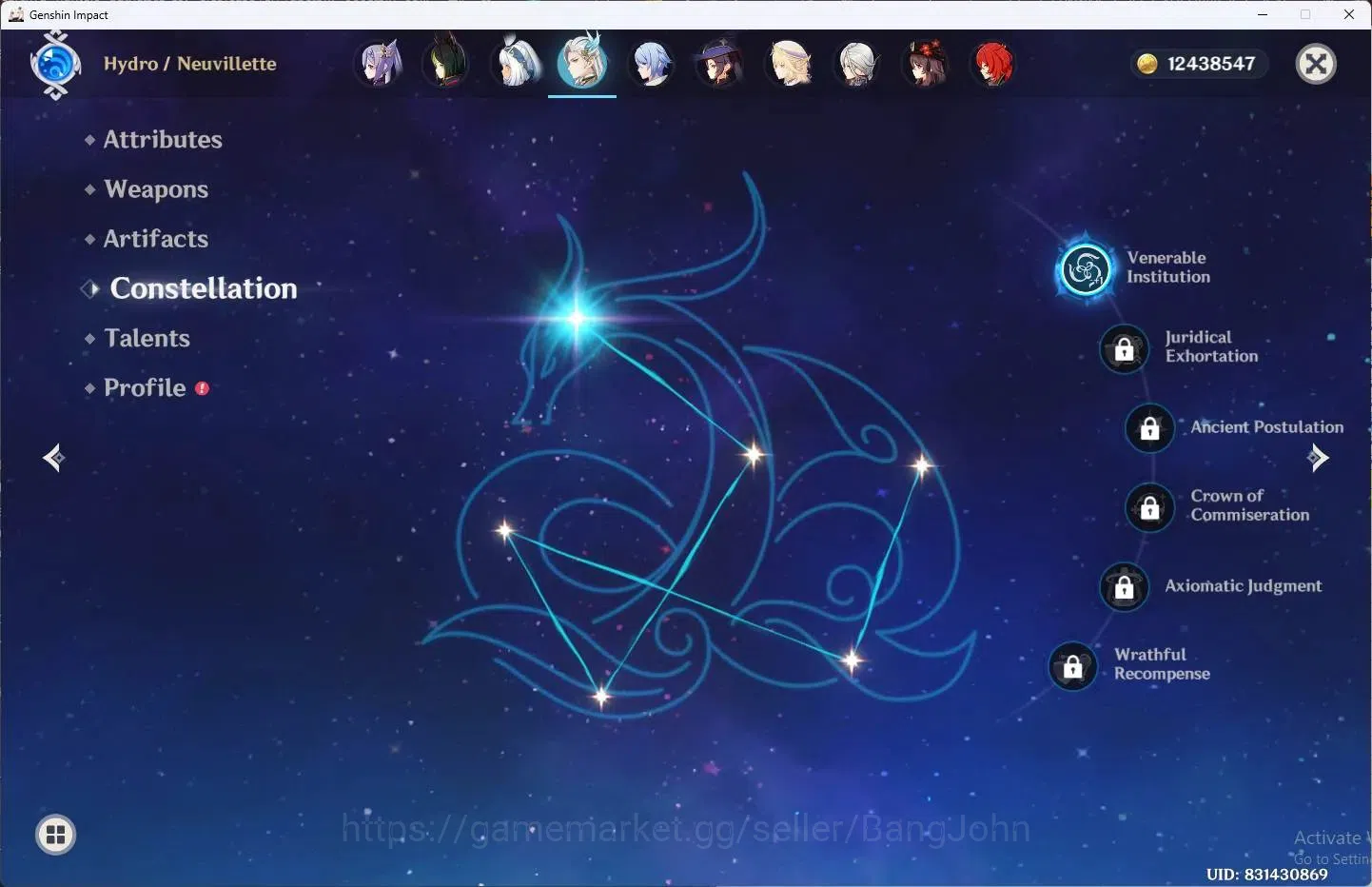1372x887 pixels.
Task: Select the witch-hat character portrait
Action: tap(719, 64)
